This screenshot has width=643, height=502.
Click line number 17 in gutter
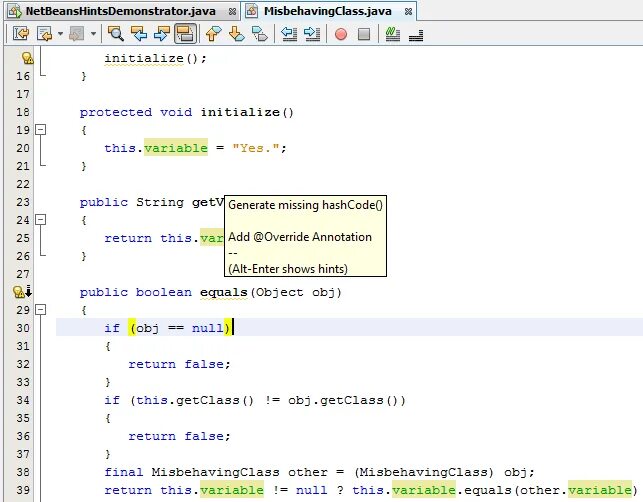pyautogui.click(x=23, y=94)
